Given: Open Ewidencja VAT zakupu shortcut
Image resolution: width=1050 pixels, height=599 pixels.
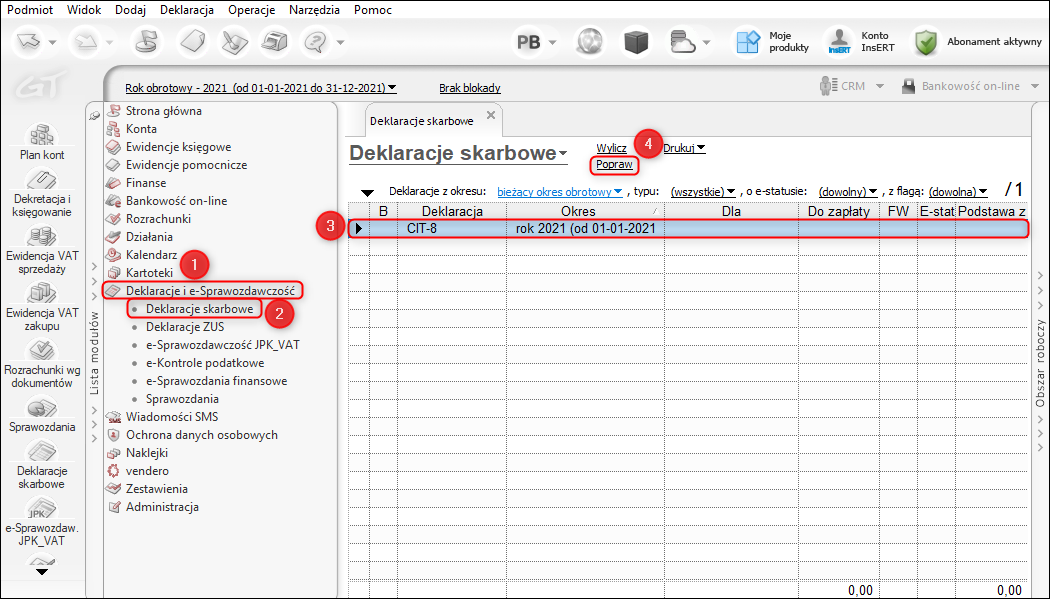Looking at the screenshot, I should click(x=42, y=307).
